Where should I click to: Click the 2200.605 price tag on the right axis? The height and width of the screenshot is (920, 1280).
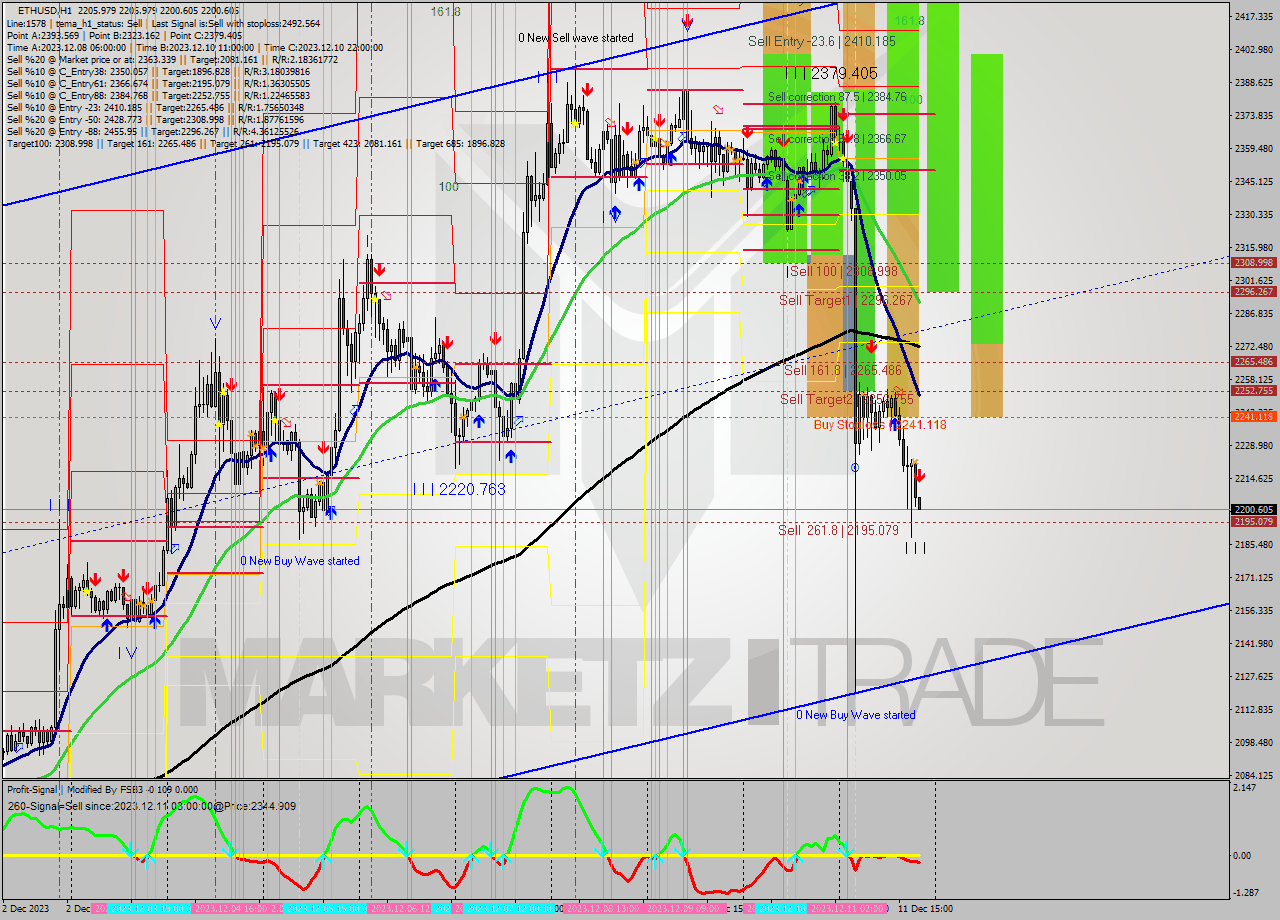click(x=1254, y=510)
